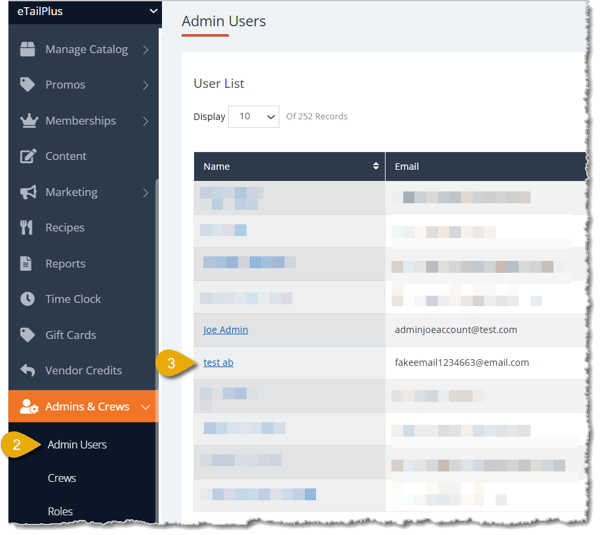Expand the Manage Catalog chevron
This screenshot has height=535, width=600.
(x=146, y=50)
